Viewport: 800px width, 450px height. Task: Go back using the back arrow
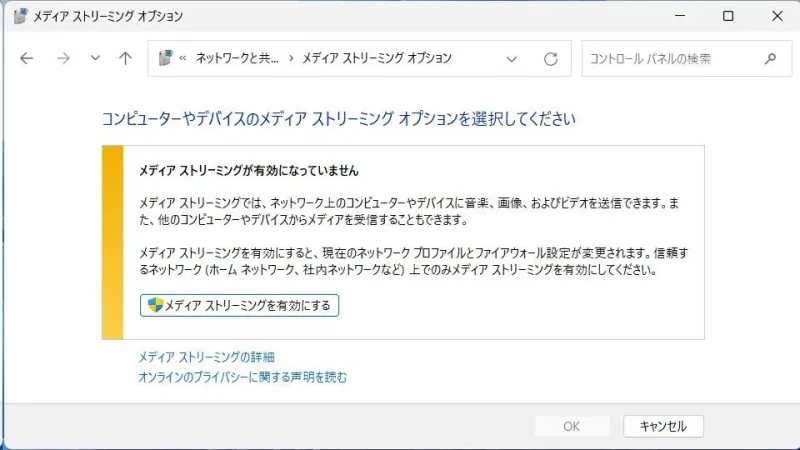click(27, 58)
